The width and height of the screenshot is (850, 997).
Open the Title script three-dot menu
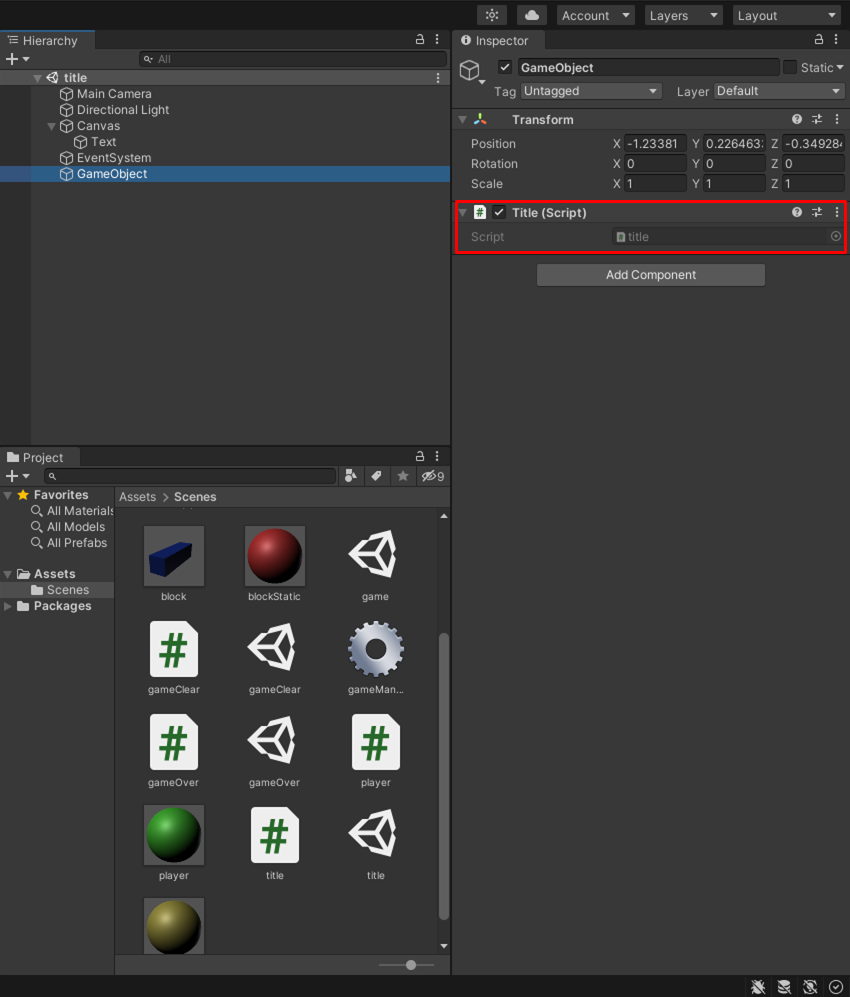click(837, 213)
